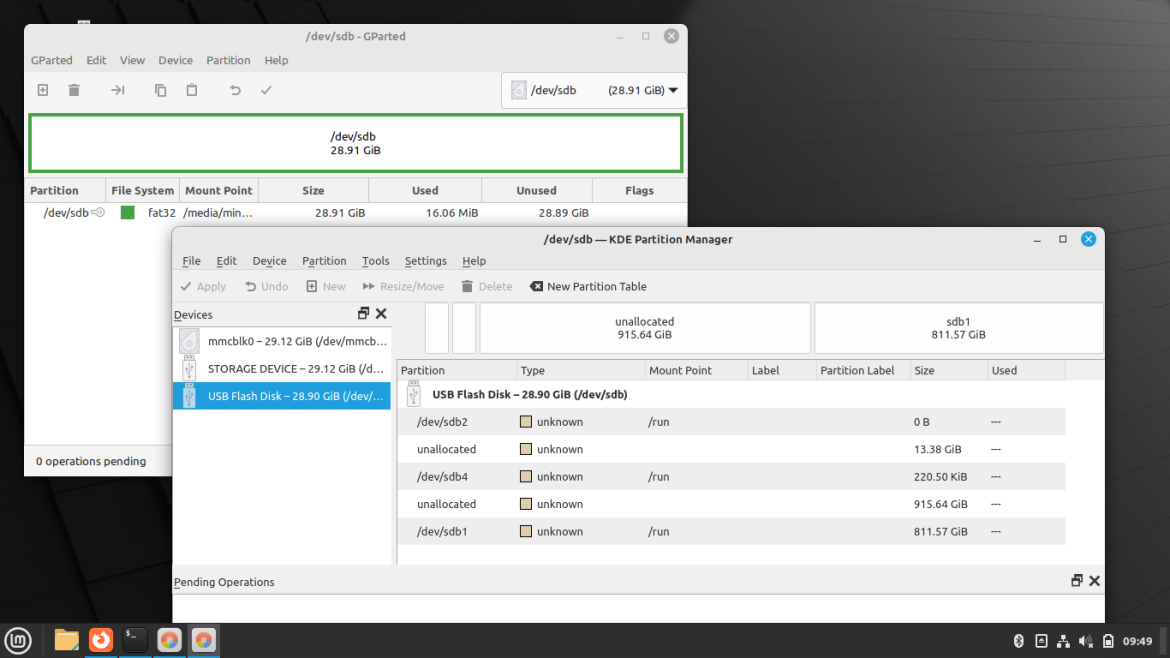Click the key icon beside /dev/sdb in GParted
The width and height of the screenshot is (1170, 658).
(x=98, y=213)
